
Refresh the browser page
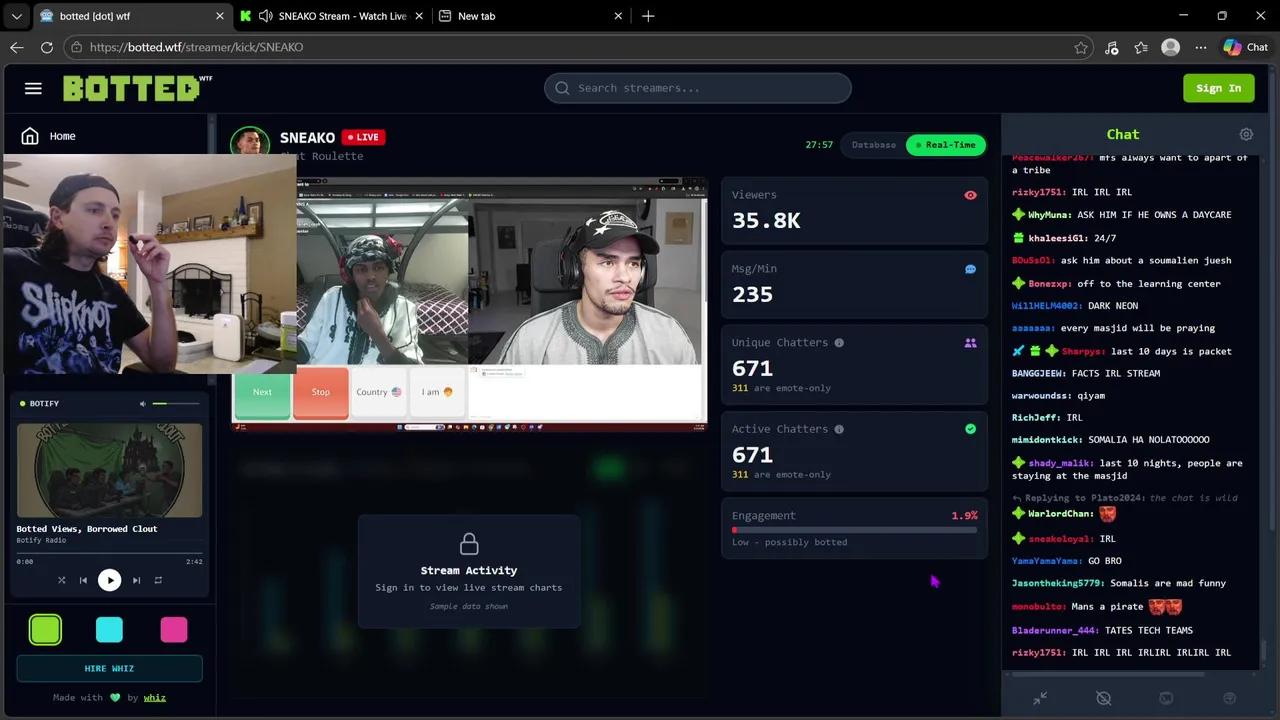pos(47,47)
